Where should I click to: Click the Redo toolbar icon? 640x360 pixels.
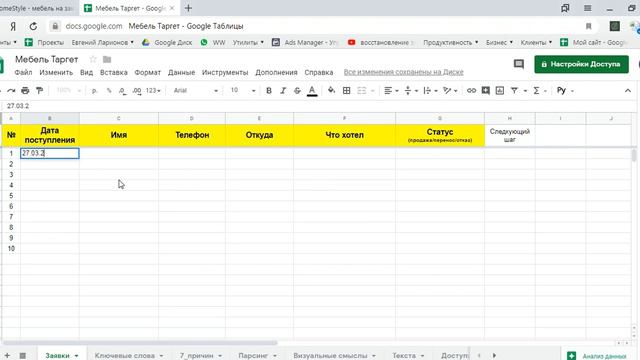[x=11, y=91]
